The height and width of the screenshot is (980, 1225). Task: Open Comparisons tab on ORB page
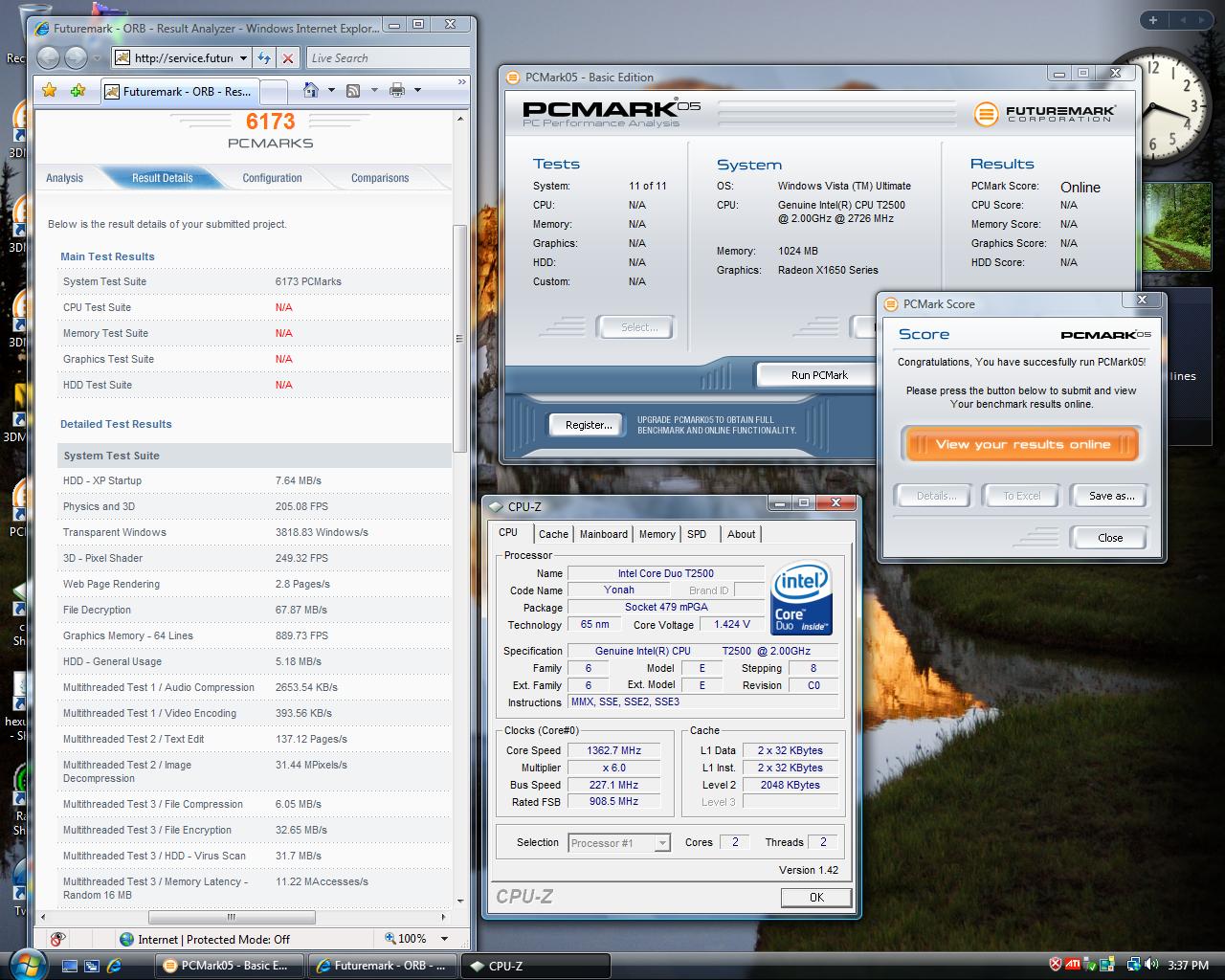tap(380, 178)
